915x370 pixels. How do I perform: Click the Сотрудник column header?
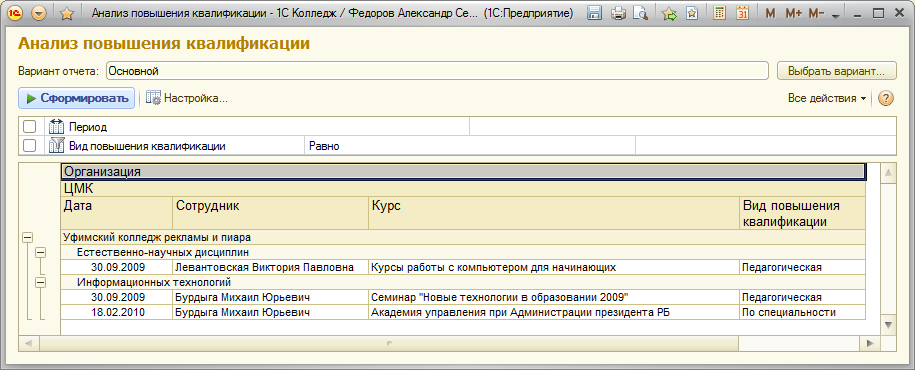tap(271, 214)
